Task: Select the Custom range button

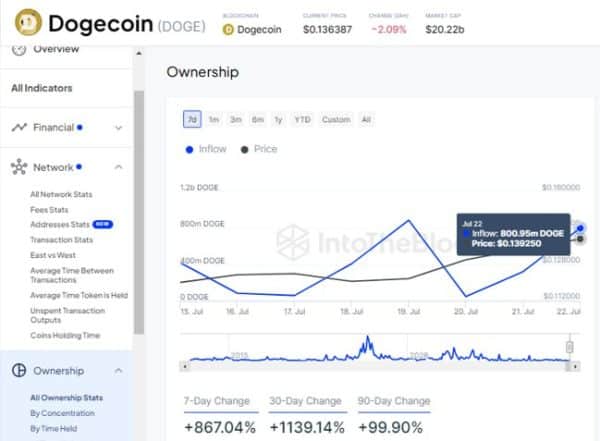Action: click(x=336, y=119)
